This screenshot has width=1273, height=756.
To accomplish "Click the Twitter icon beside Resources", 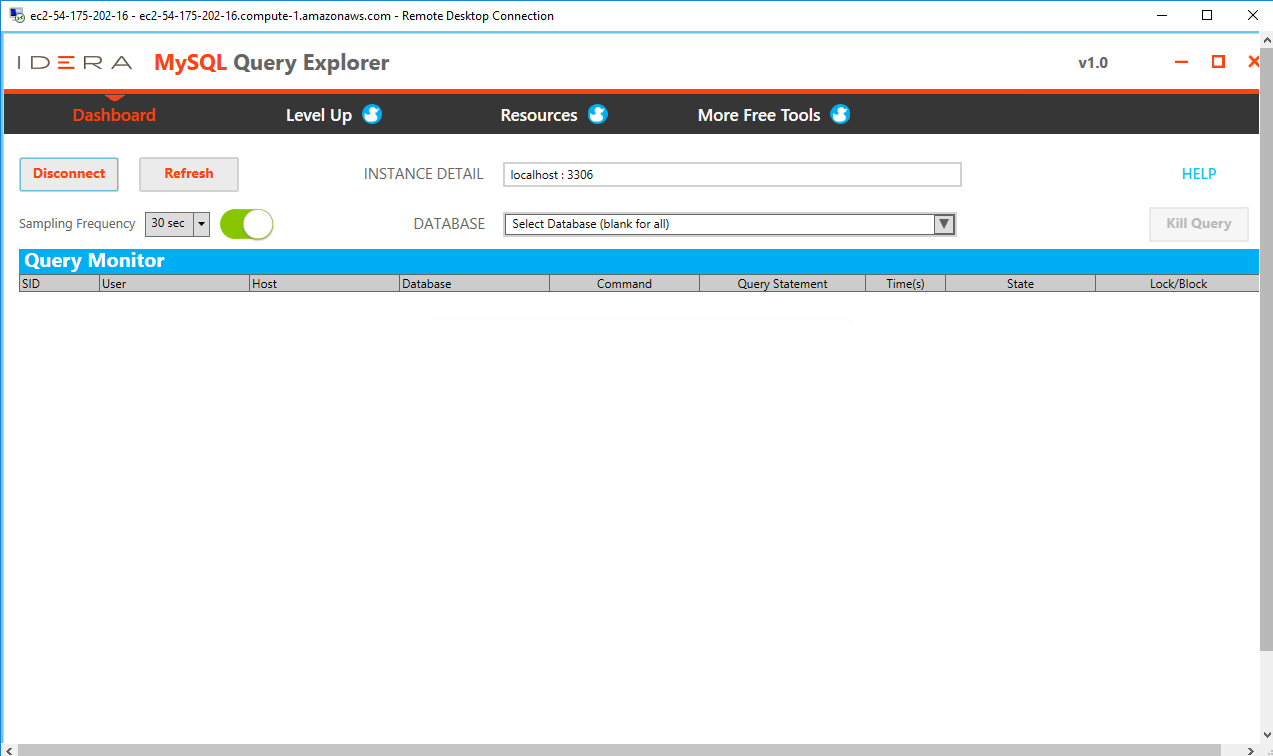I will point(597,114).
